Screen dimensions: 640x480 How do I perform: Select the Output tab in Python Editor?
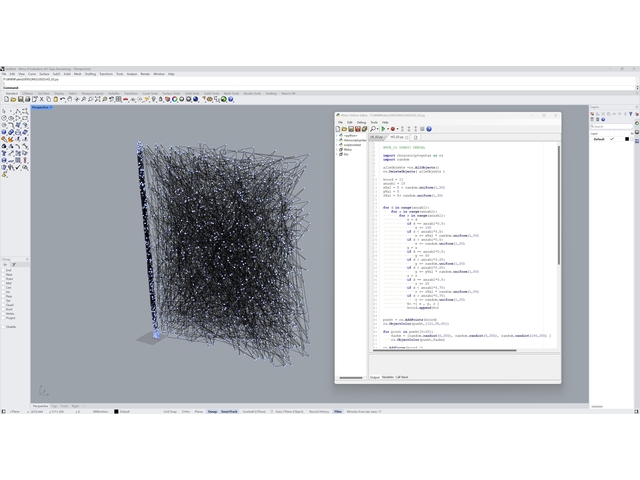point(375,377)
